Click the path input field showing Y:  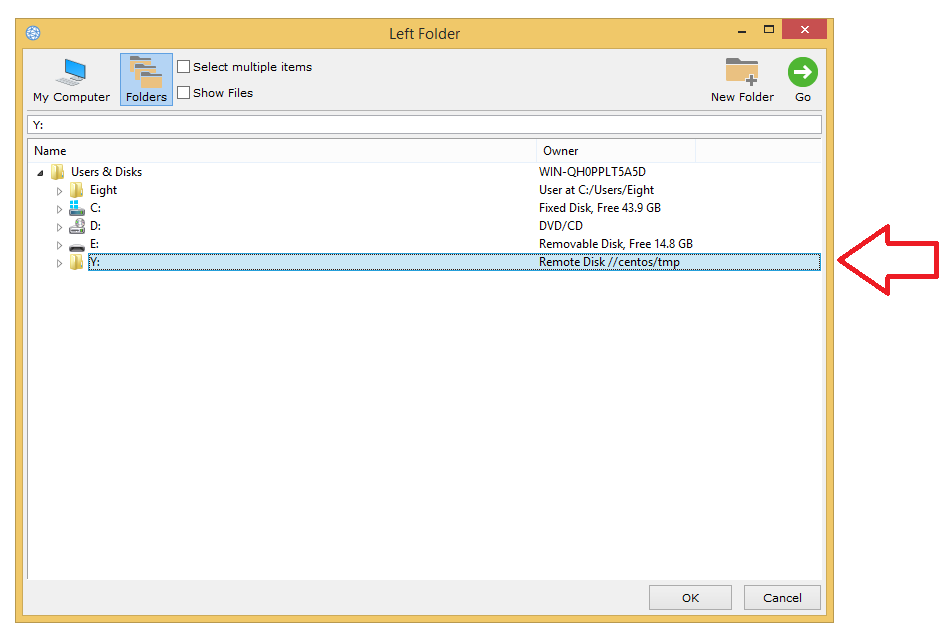(424, 125)
